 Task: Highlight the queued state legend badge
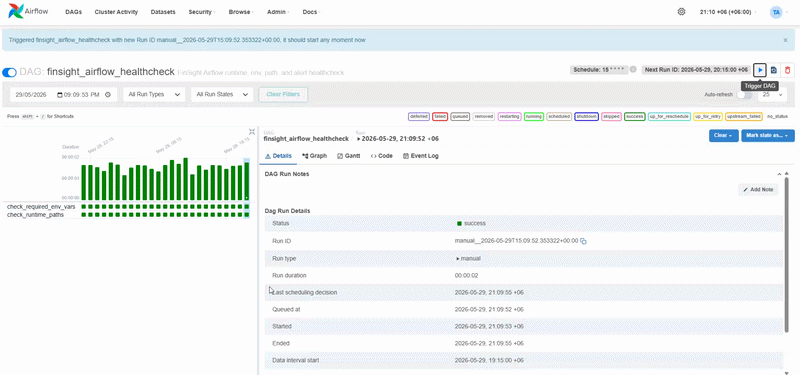pyautogui.click(x=460, y=117)
